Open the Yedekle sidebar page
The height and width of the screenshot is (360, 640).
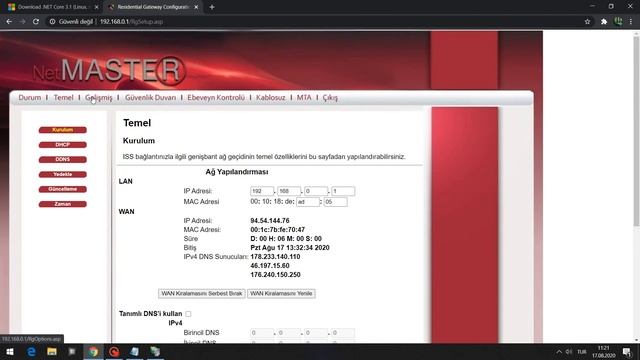[62, 174]
